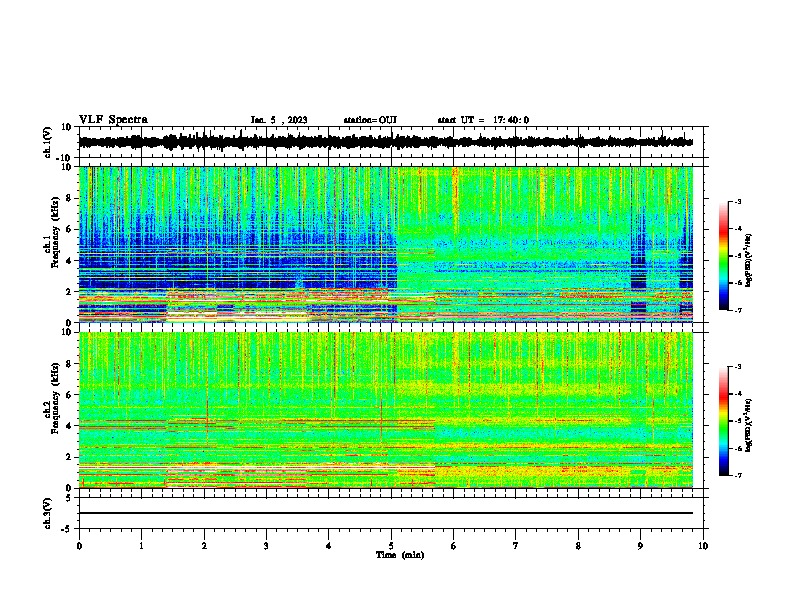The height and width of the screenshot is (612, 792).
Task: Click time axis tick label "4"
Action: pos(329,546)
